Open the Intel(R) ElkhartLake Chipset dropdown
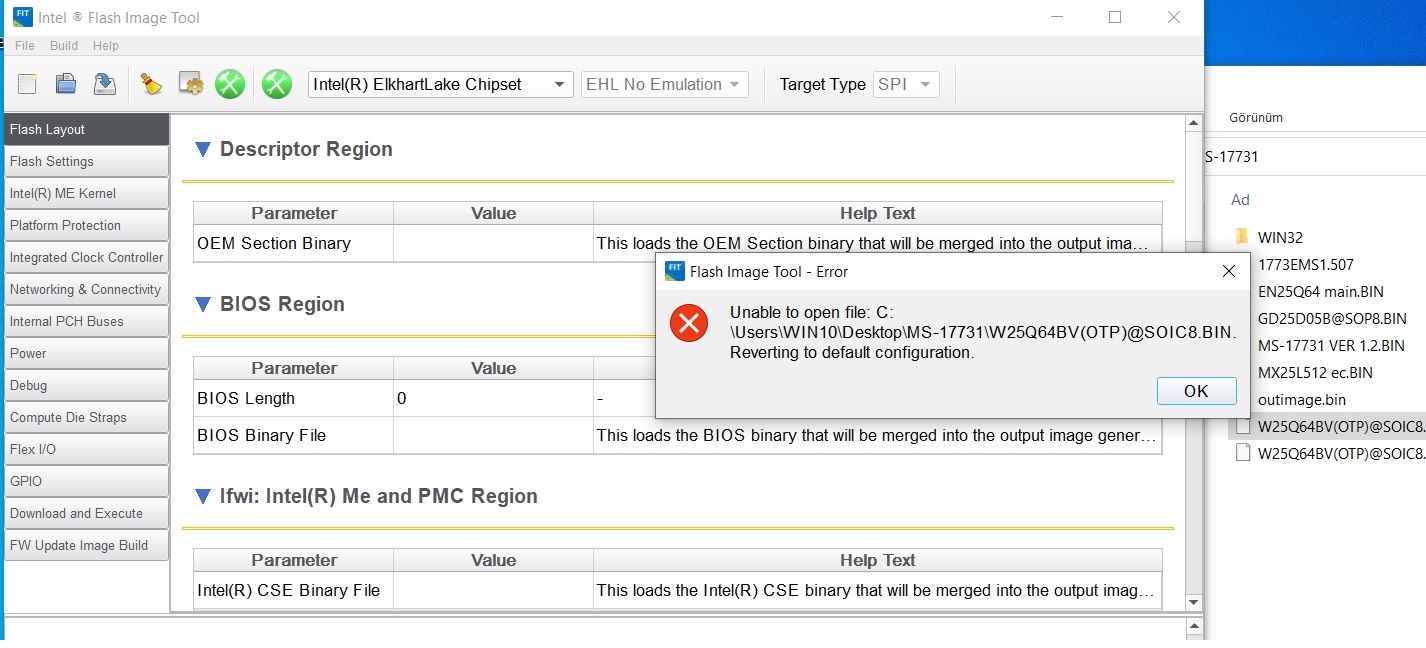The width and height of the screenshot is (1426, 648). tap(441, 85)
